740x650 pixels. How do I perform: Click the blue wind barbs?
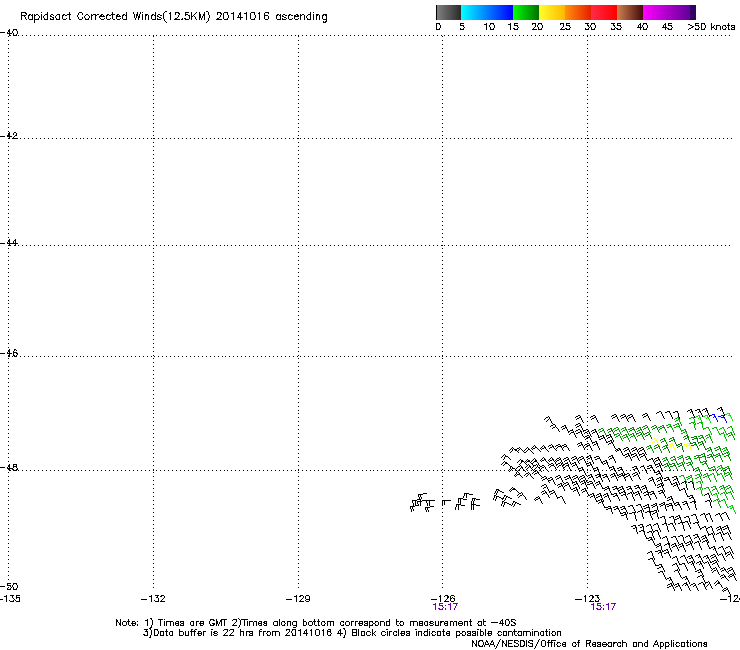[x=718, y=417]
